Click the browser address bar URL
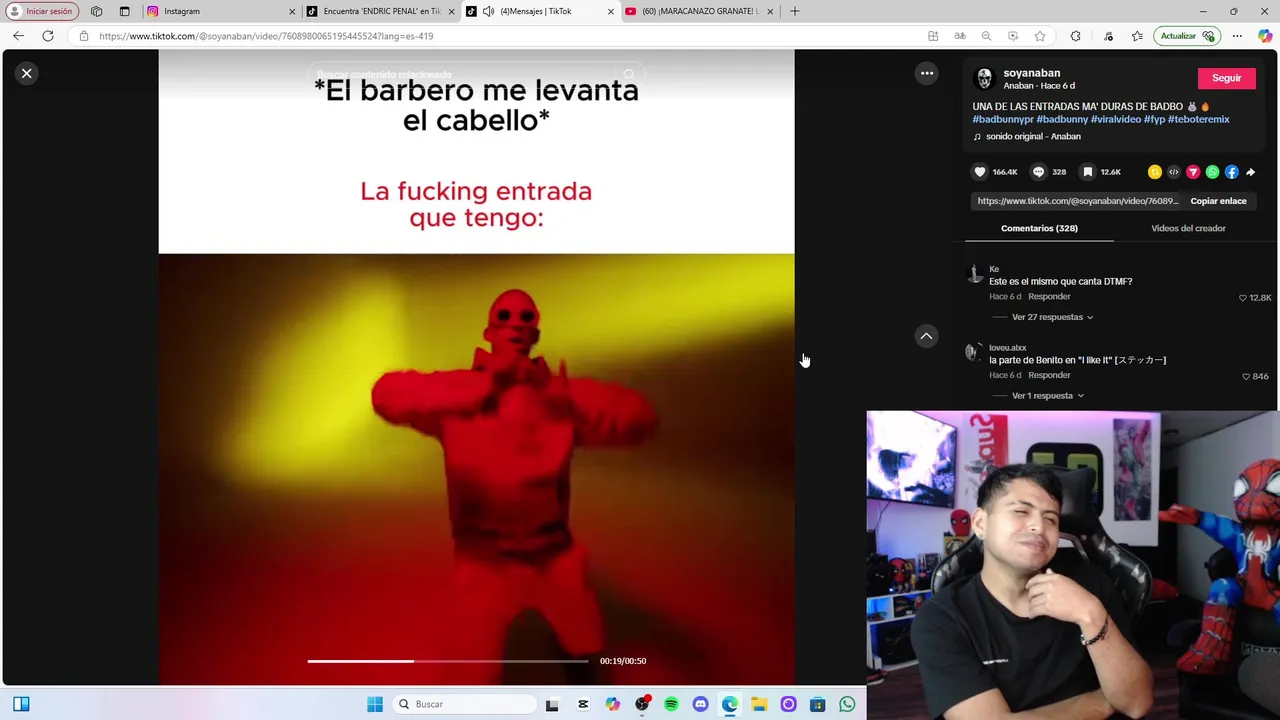This screenshot has height=720, width=1280. click(x=266, y=36)
